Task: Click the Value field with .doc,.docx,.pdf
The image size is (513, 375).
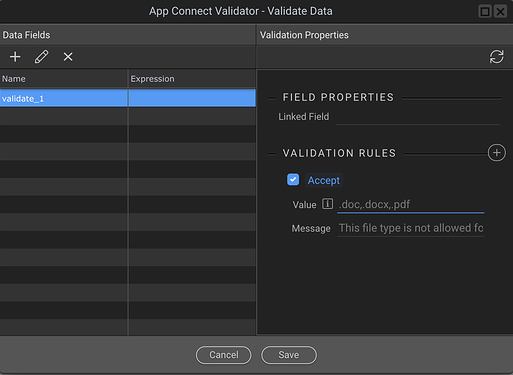Action: tap(411, 204)
